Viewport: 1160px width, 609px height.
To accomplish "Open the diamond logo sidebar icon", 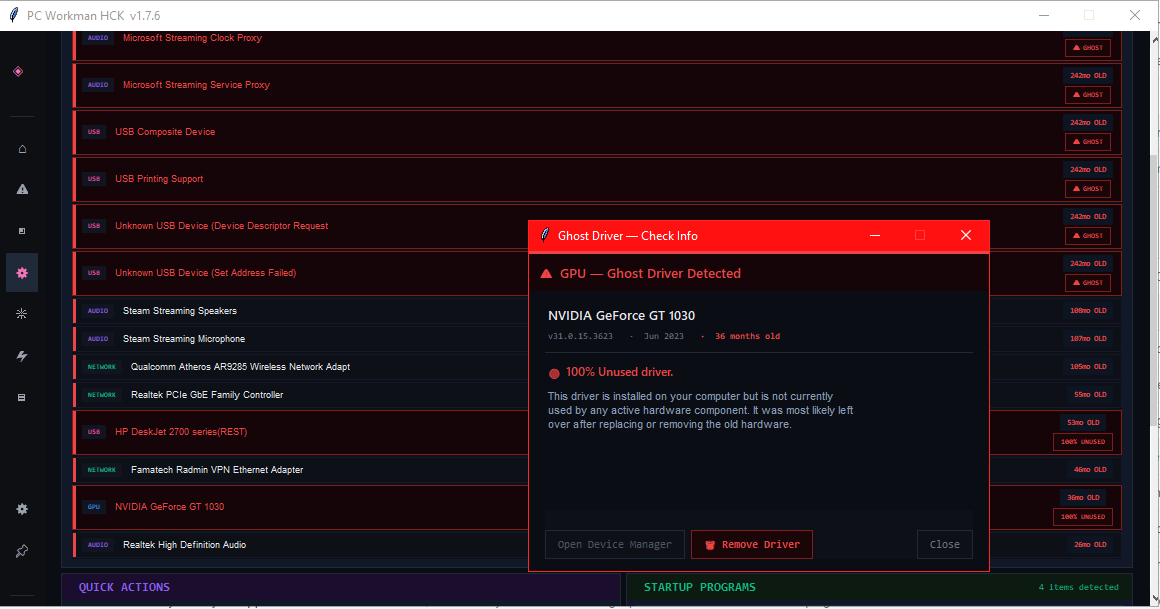I will [18, 72].
